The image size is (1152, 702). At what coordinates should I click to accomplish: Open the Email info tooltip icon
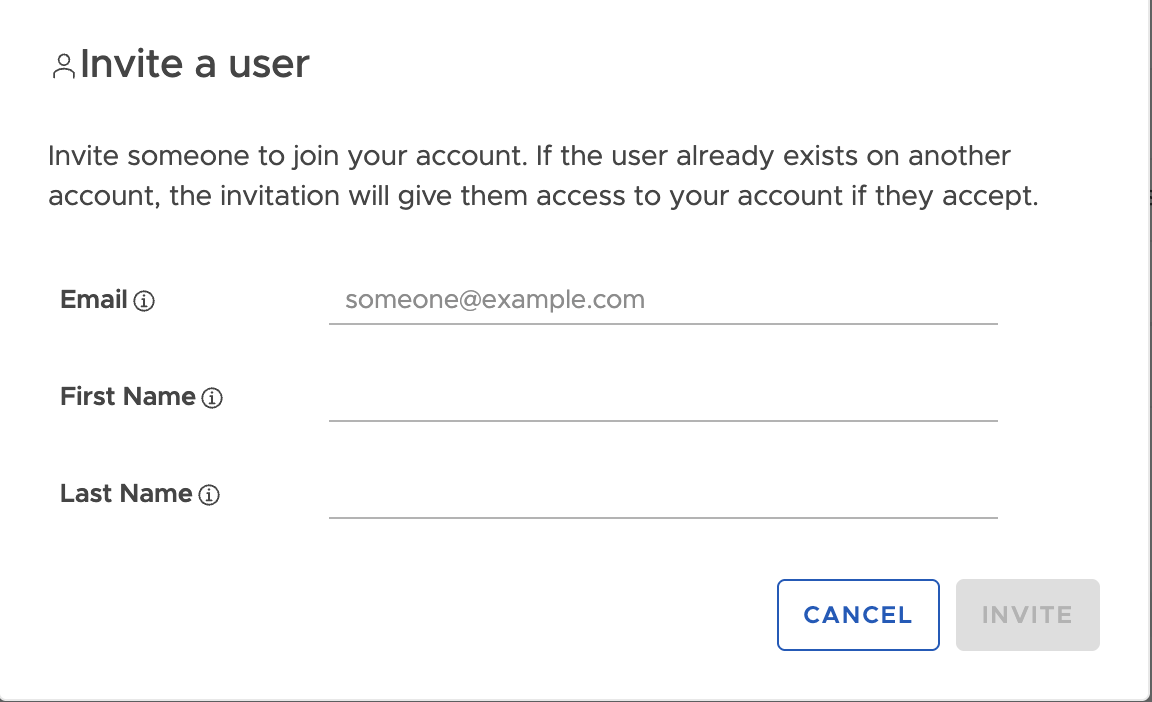[144, 300]
